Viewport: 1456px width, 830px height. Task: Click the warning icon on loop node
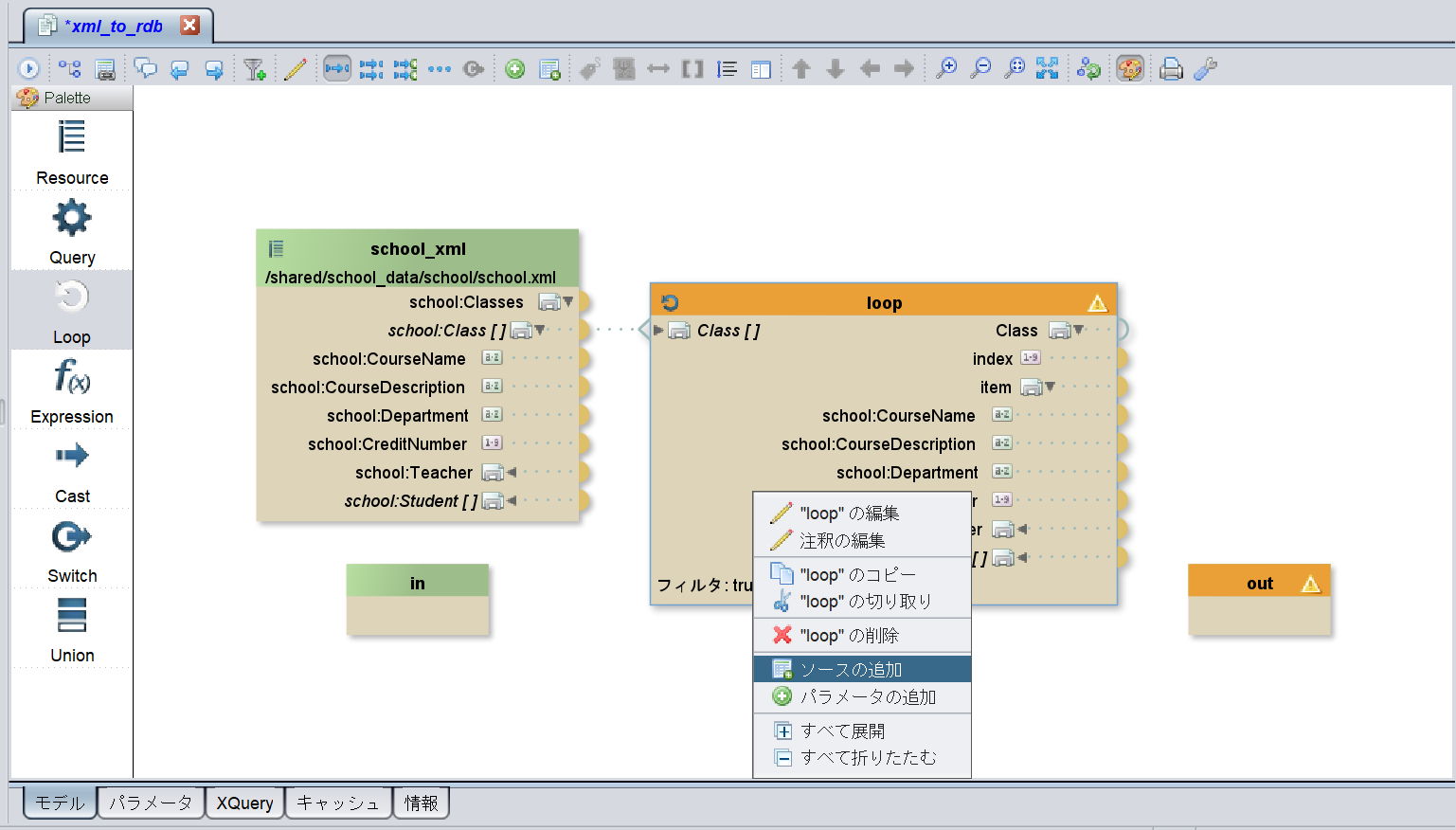(1097, 303)
